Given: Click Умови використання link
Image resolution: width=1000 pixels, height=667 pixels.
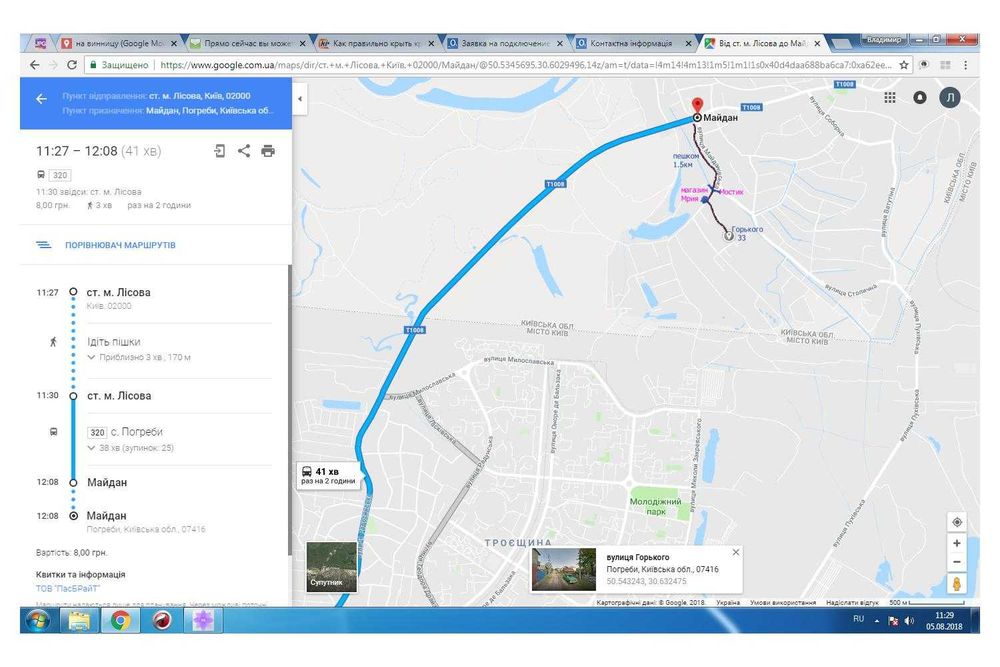Looking at the screenshot, I should click(783, 602).
